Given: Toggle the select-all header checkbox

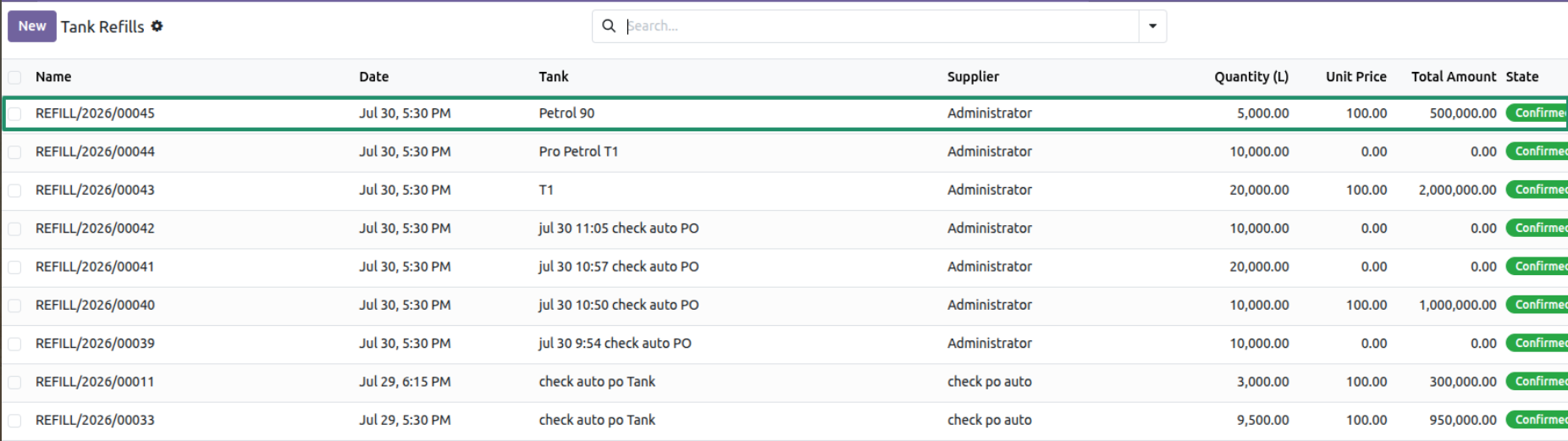Looking at the screenshot, I should click(x=14, y=77).
